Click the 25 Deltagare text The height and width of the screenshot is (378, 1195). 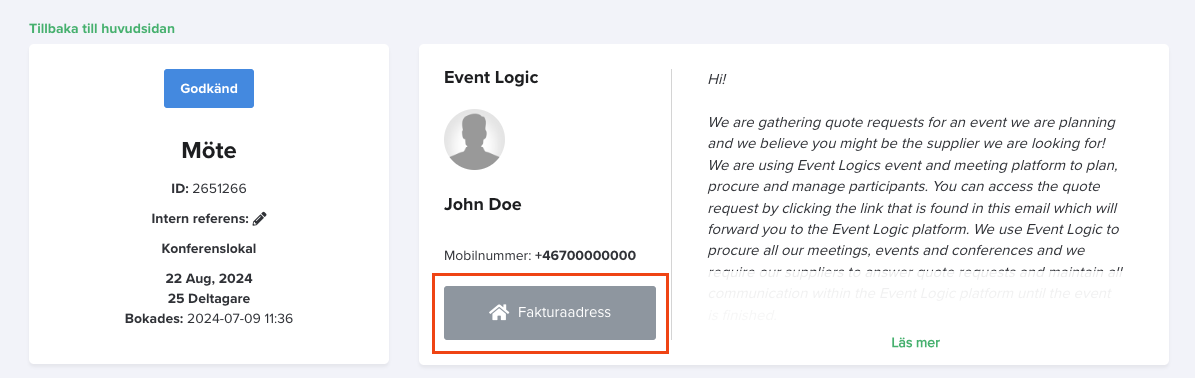209,298
